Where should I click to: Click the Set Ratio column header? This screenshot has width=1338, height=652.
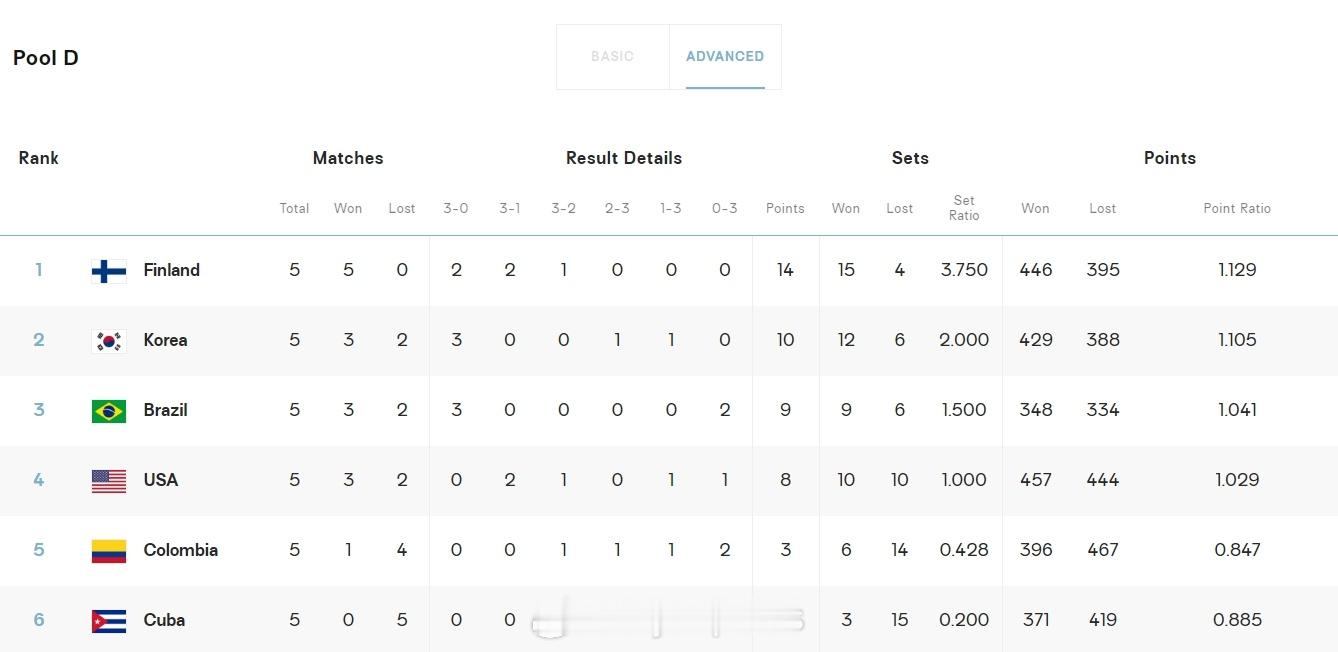[x=964, y=208]
